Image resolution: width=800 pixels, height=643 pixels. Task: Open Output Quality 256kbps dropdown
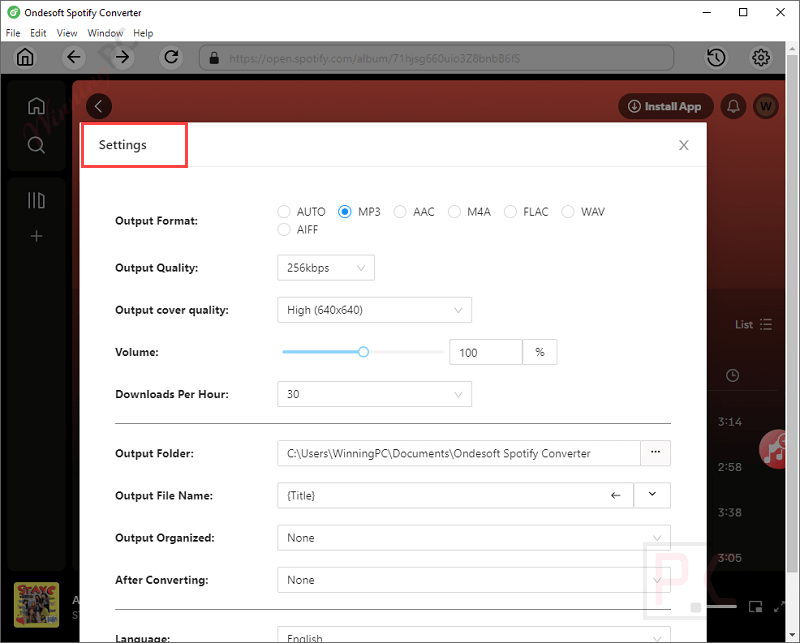tap(326, 268)
